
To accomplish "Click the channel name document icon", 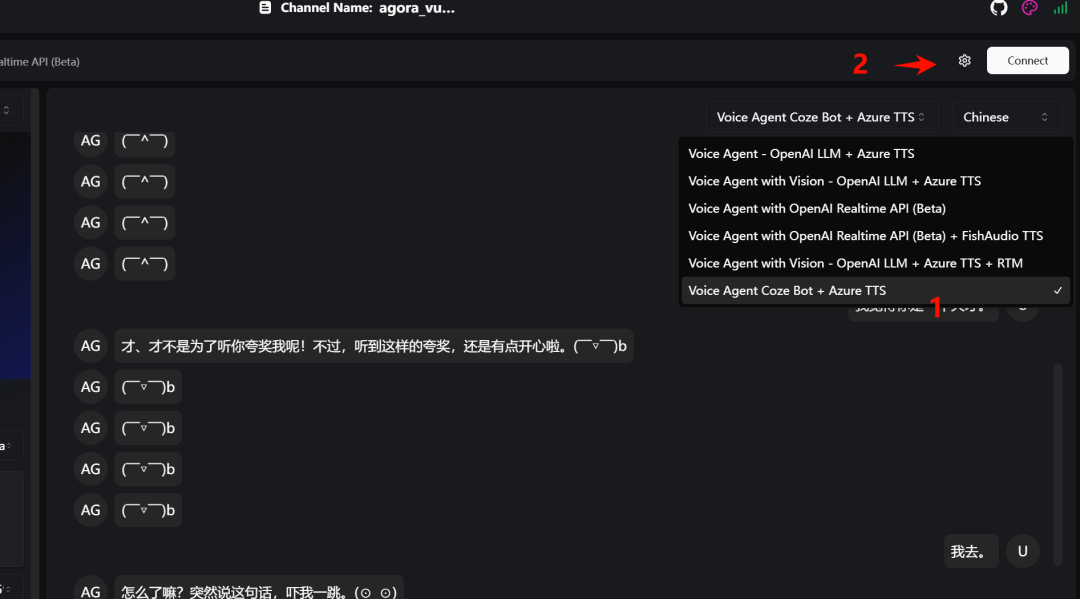I will 265,8.
